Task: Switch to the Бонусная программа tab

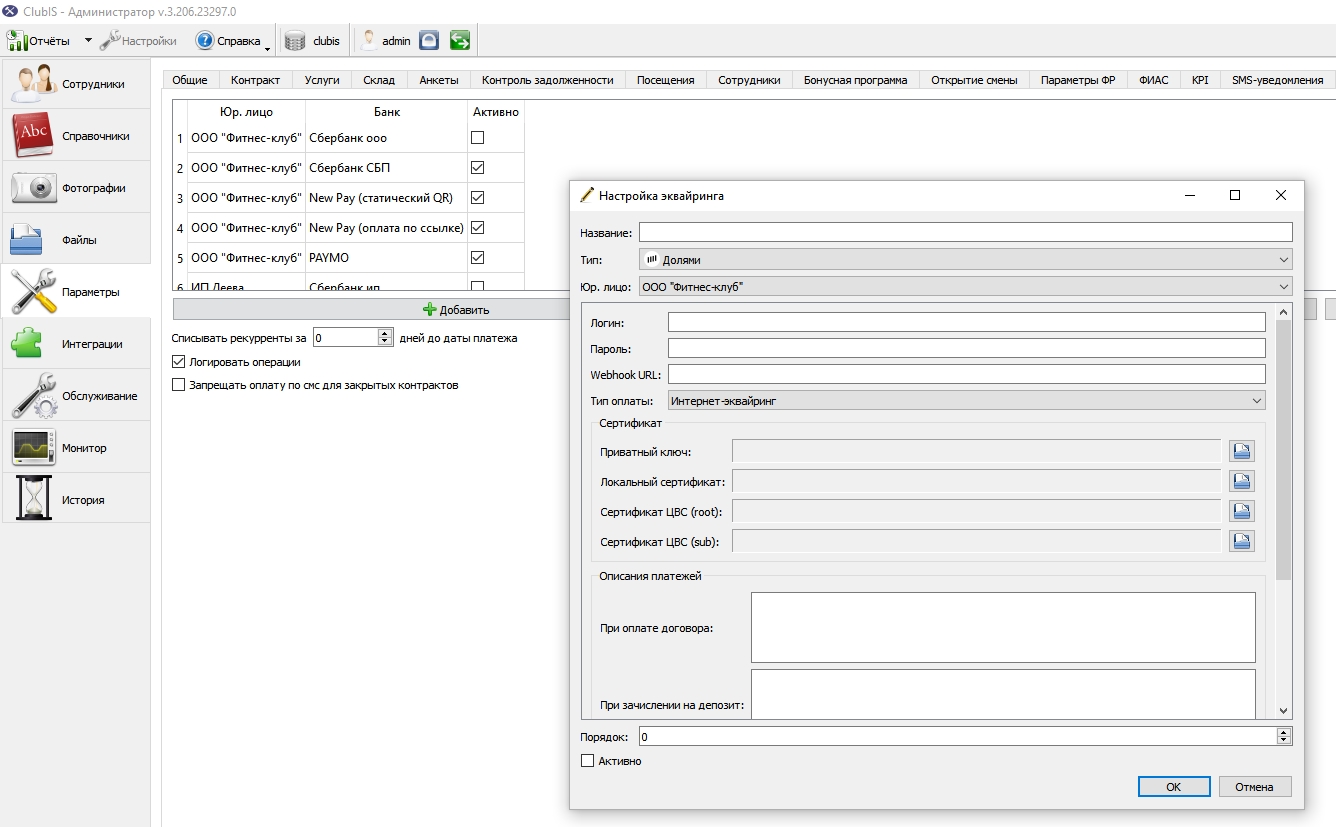Action: click(855, 80)
